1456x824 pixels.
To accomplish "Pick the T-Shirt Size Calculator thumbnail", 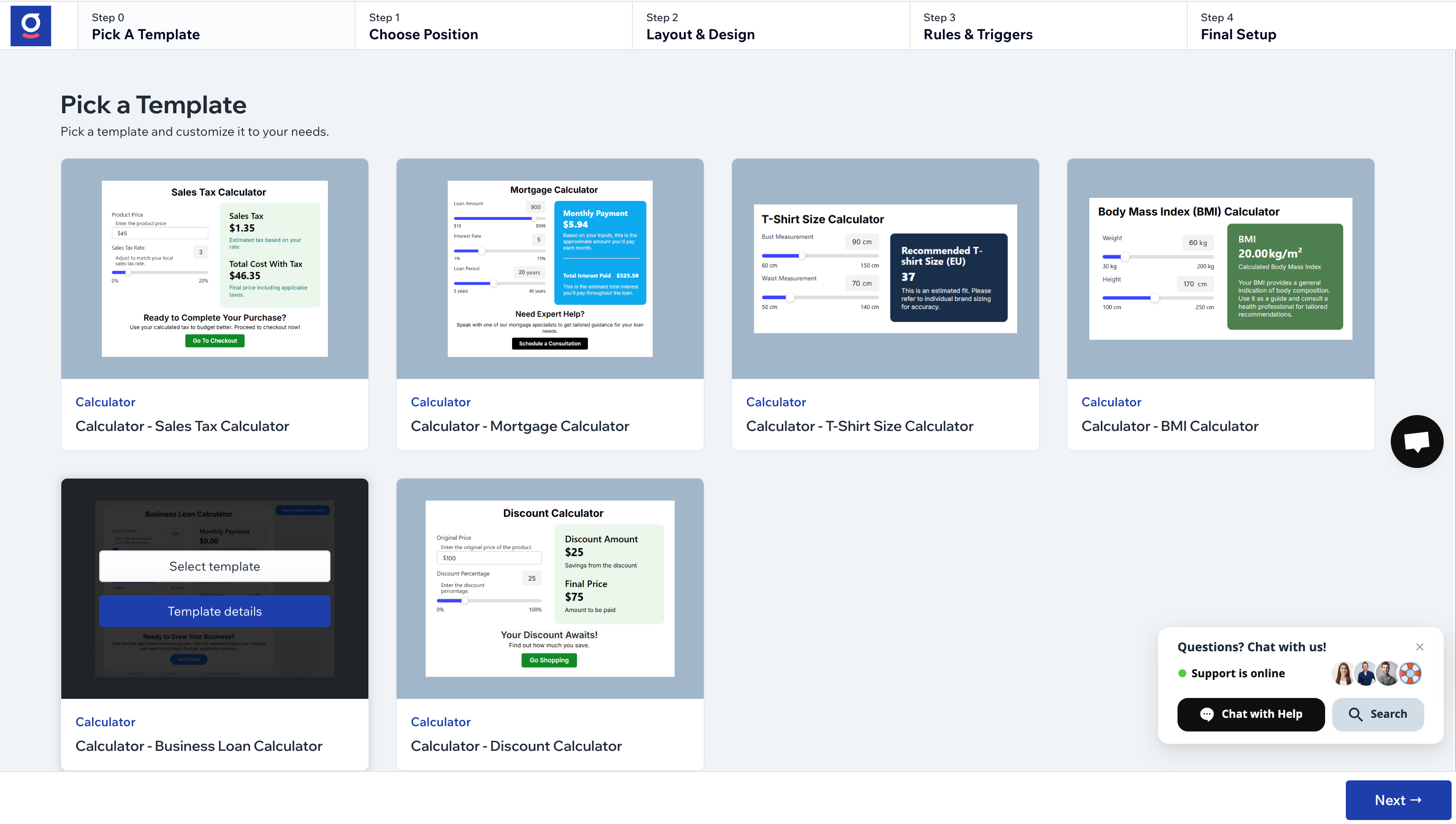I will tap(885, 269).
